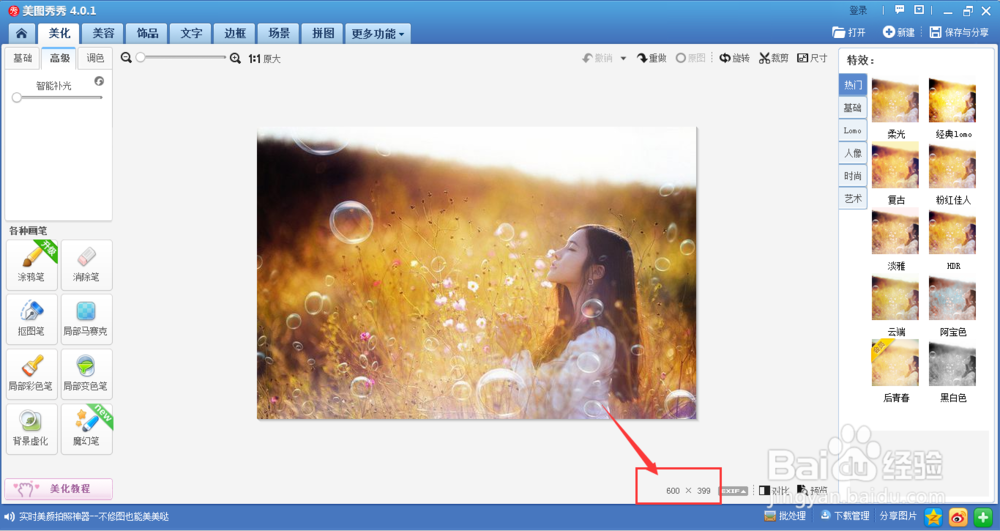Switch to the 边框 frame tab
Image resolution: width=1000 pixels, height=531 pixels.
[x=235, y=33]
